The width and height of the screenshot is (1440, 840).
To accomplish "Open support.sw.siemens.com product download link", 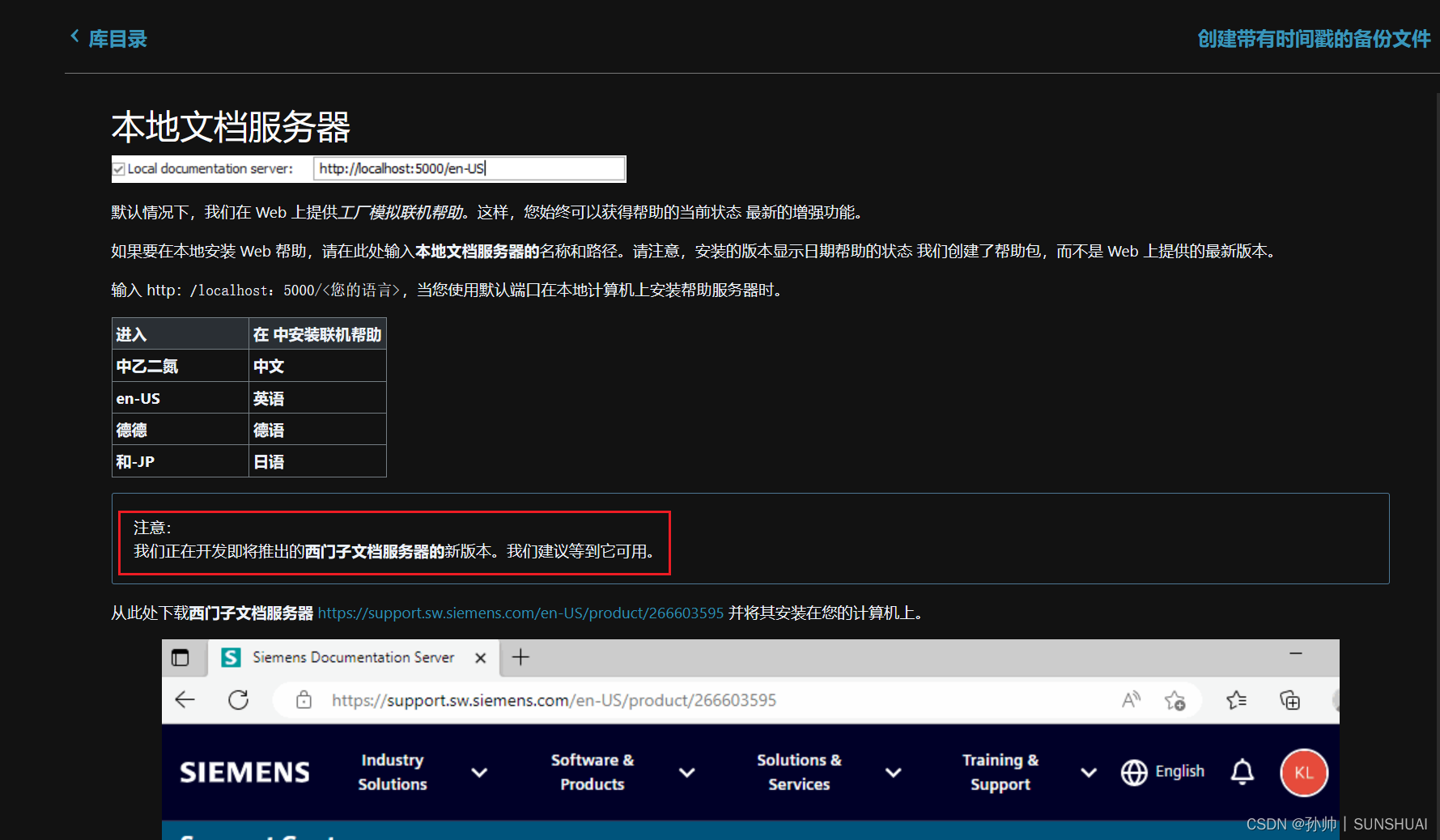I will pos(520,613).
